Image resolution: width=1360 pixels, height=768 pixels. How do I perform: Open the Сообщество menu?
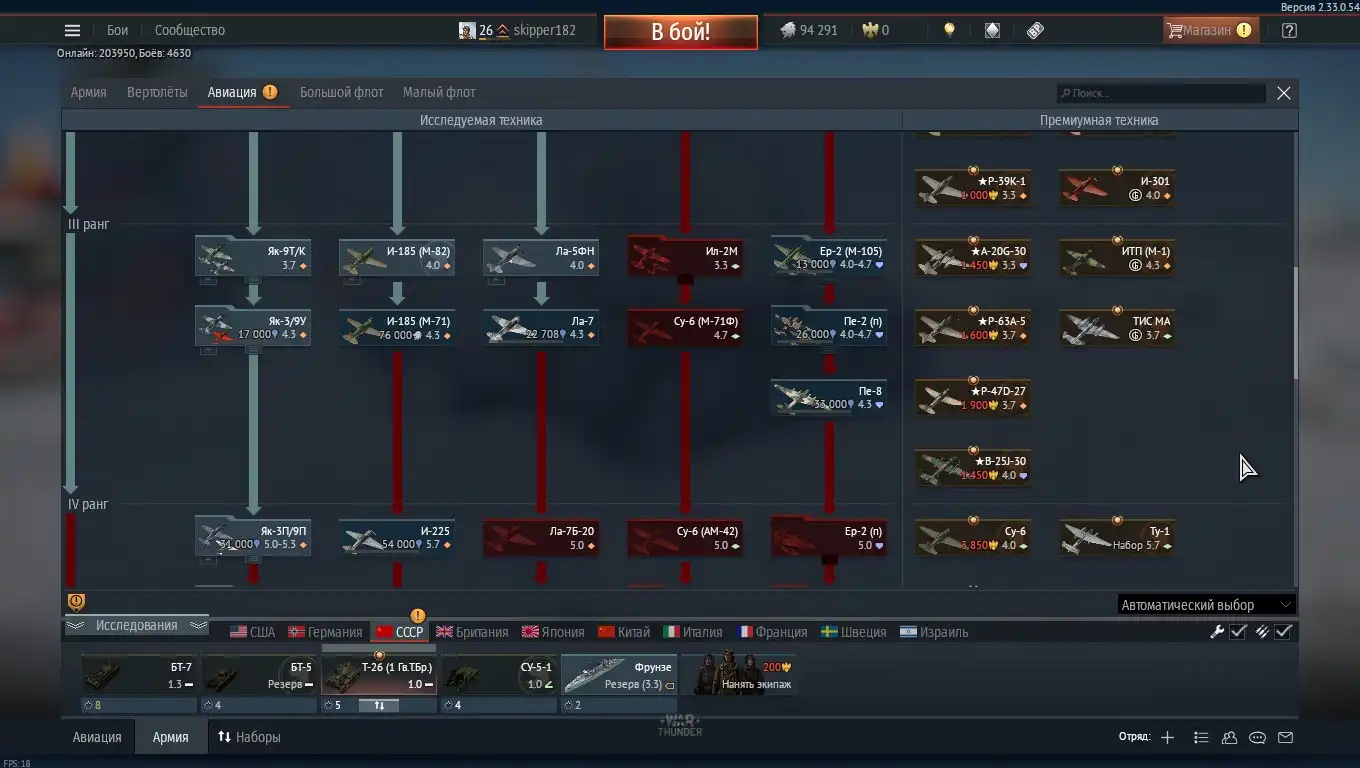[190, 30]
